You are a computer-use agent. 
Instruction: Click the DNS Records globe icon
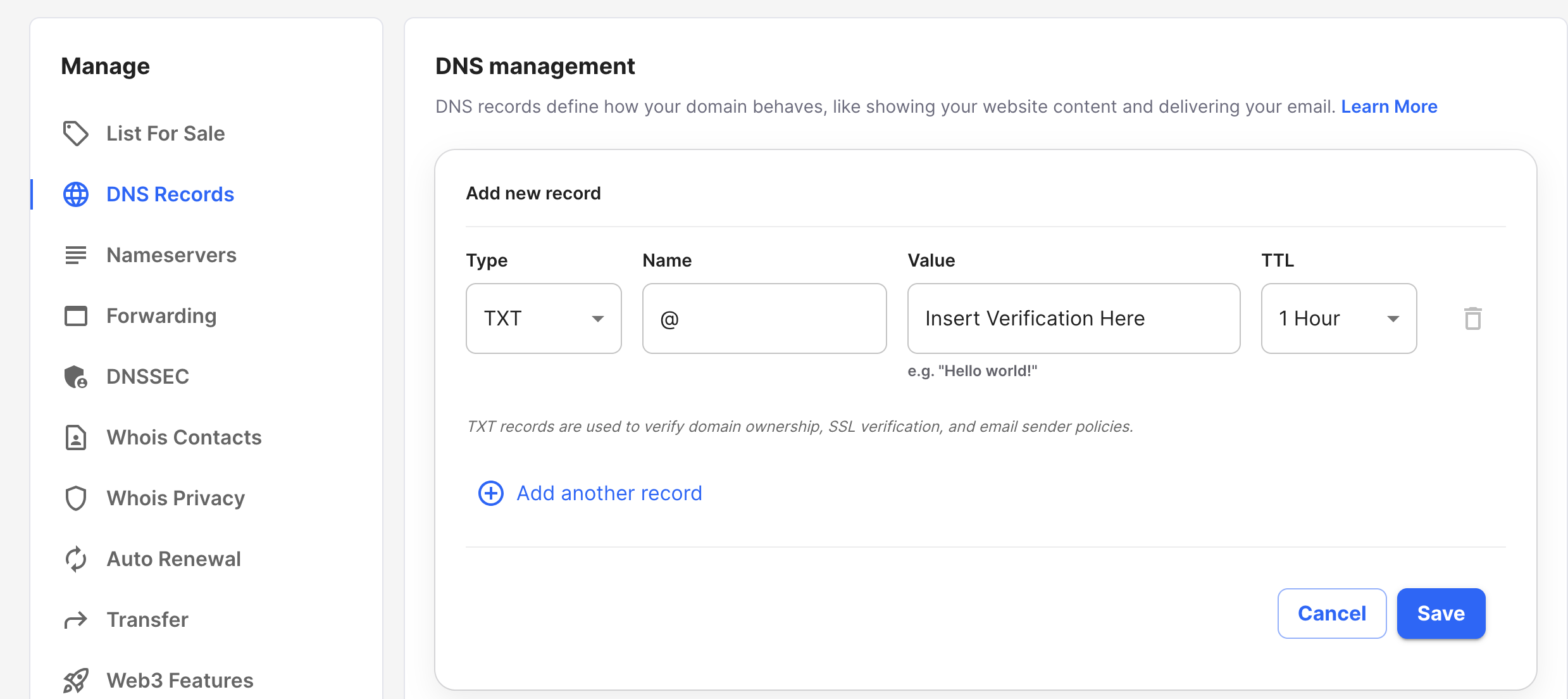[x=75, y=194]
